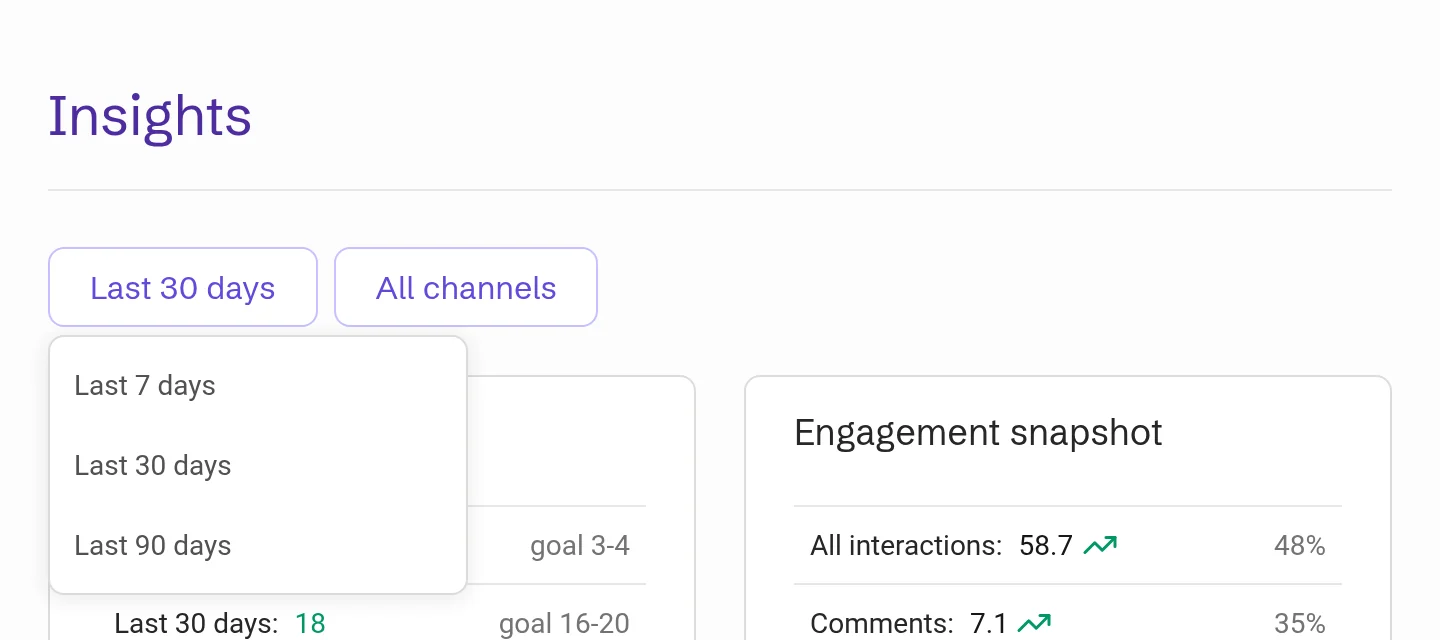This screenshot has height=640, width=1440.
Task: Click the trend arrow beside Comments
Action: click(1035, 625)
